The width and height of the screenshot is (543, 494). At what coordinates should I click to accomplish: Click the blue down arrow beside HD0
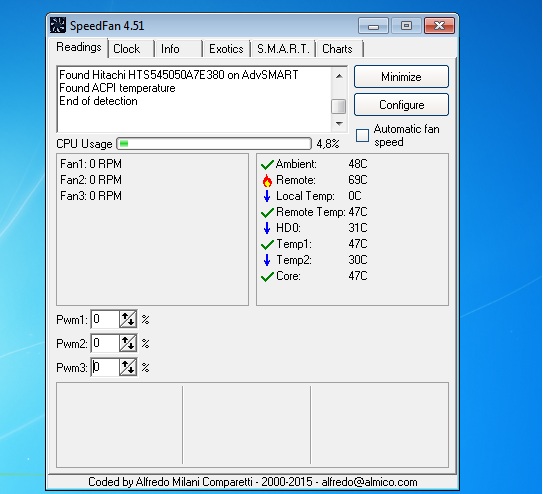(267, 228)
